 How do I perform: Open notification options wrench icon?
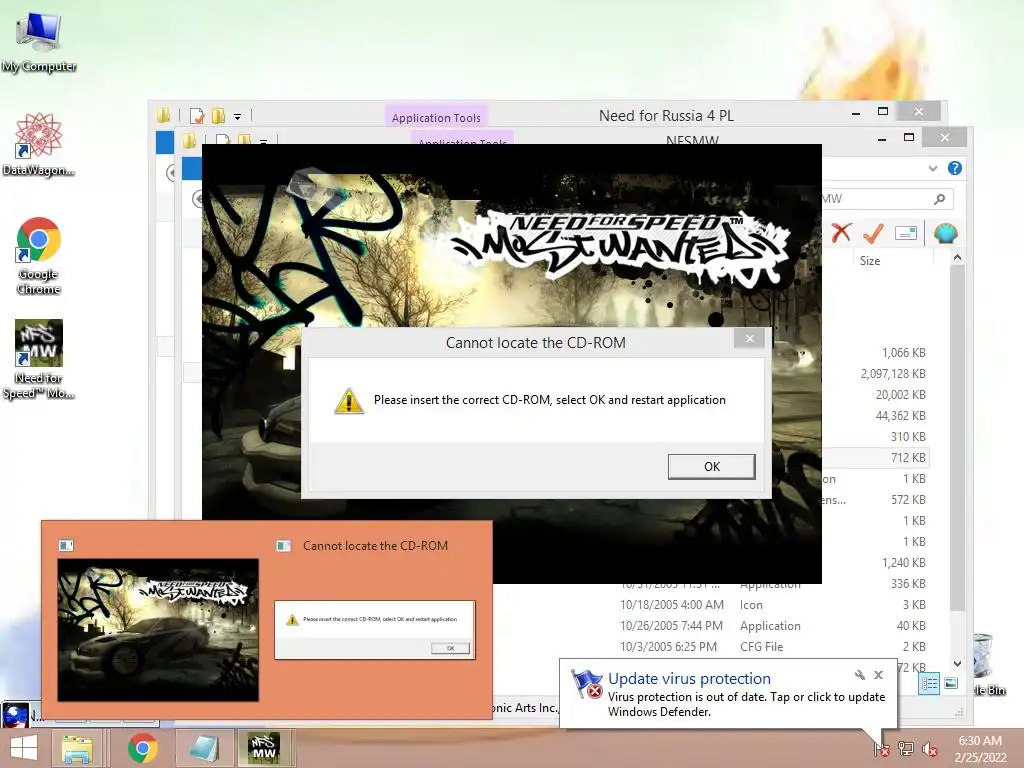click(859, 675)
